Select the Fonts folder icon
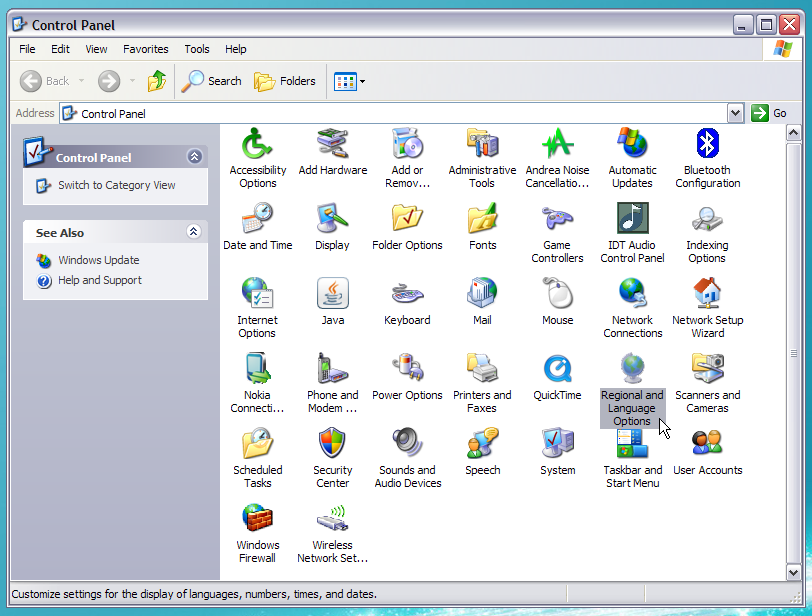This screenshot has height=616, width=812. pos(482,218)
